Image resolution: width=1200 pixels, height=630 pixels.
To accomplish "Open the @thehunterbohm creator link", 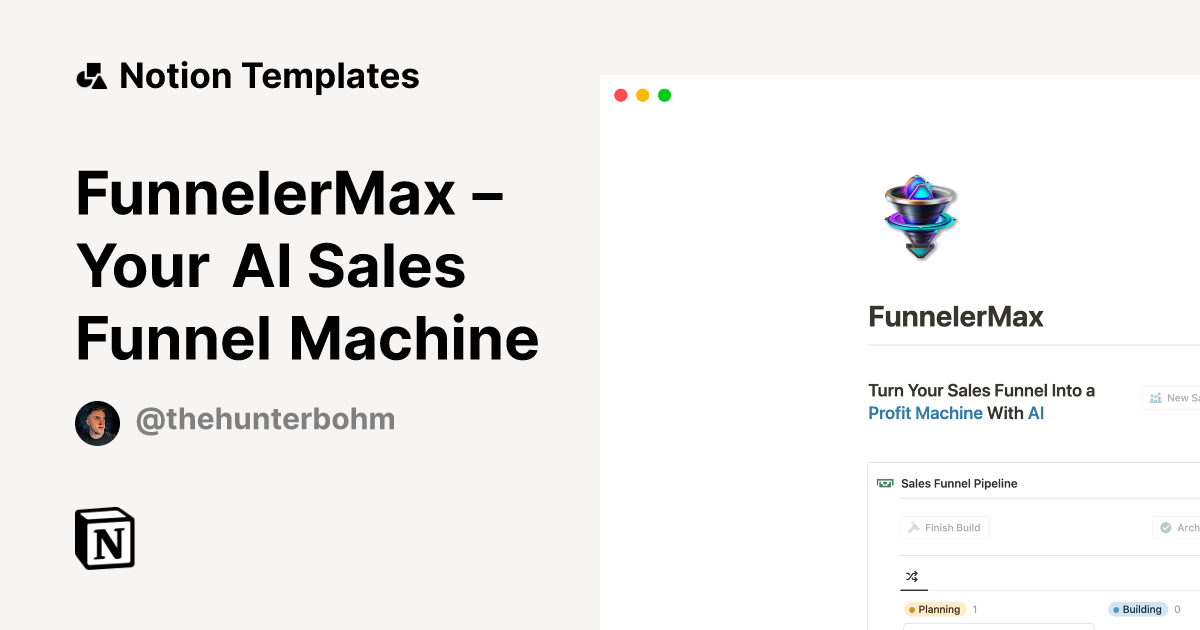I will click(x=265, y=420).
